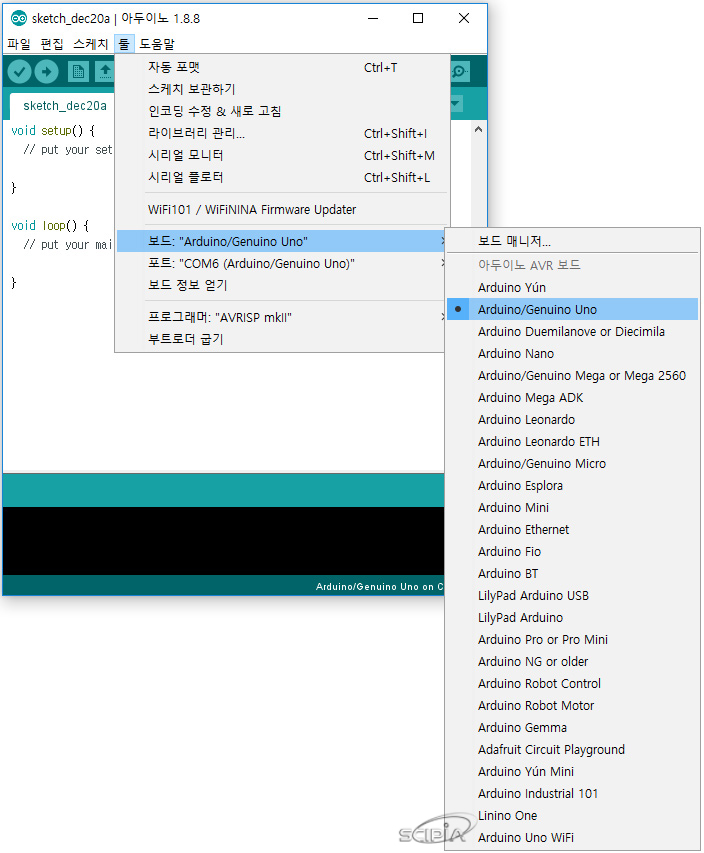
Task: Open 시리얼 모니터 from menu
Action: pos(282,156)
